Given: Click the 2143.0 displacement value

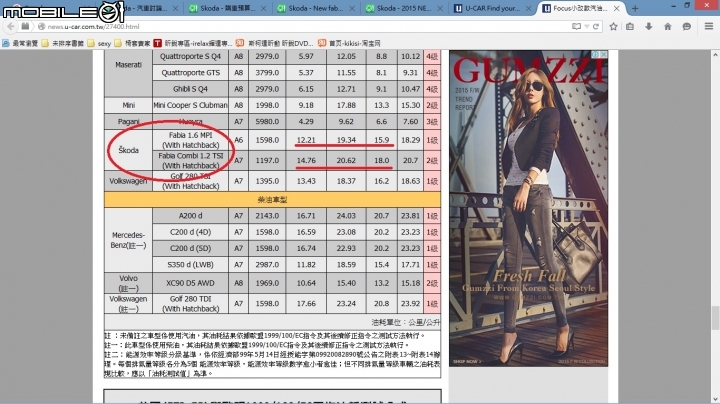Looking at the screenshot, I should pos(267,215).
